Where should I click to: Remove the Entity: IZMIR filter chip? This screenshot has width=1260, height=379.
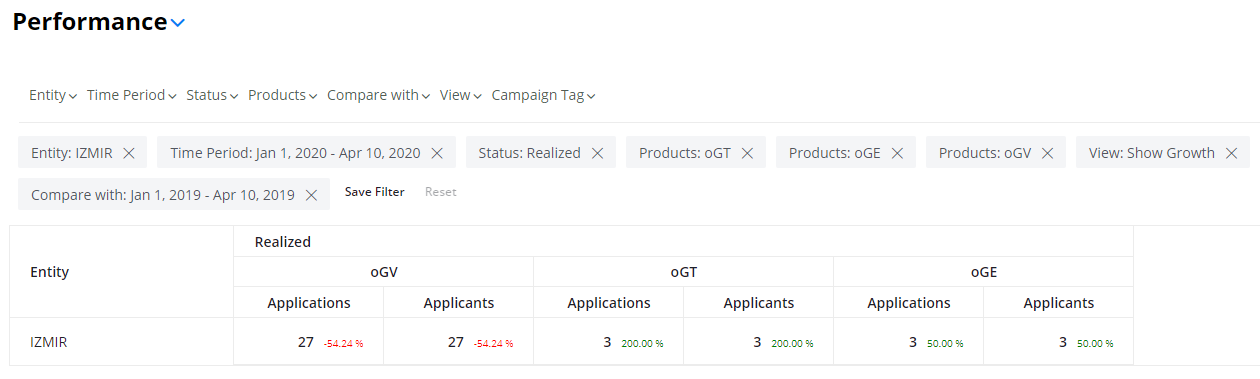coord(129,153)
